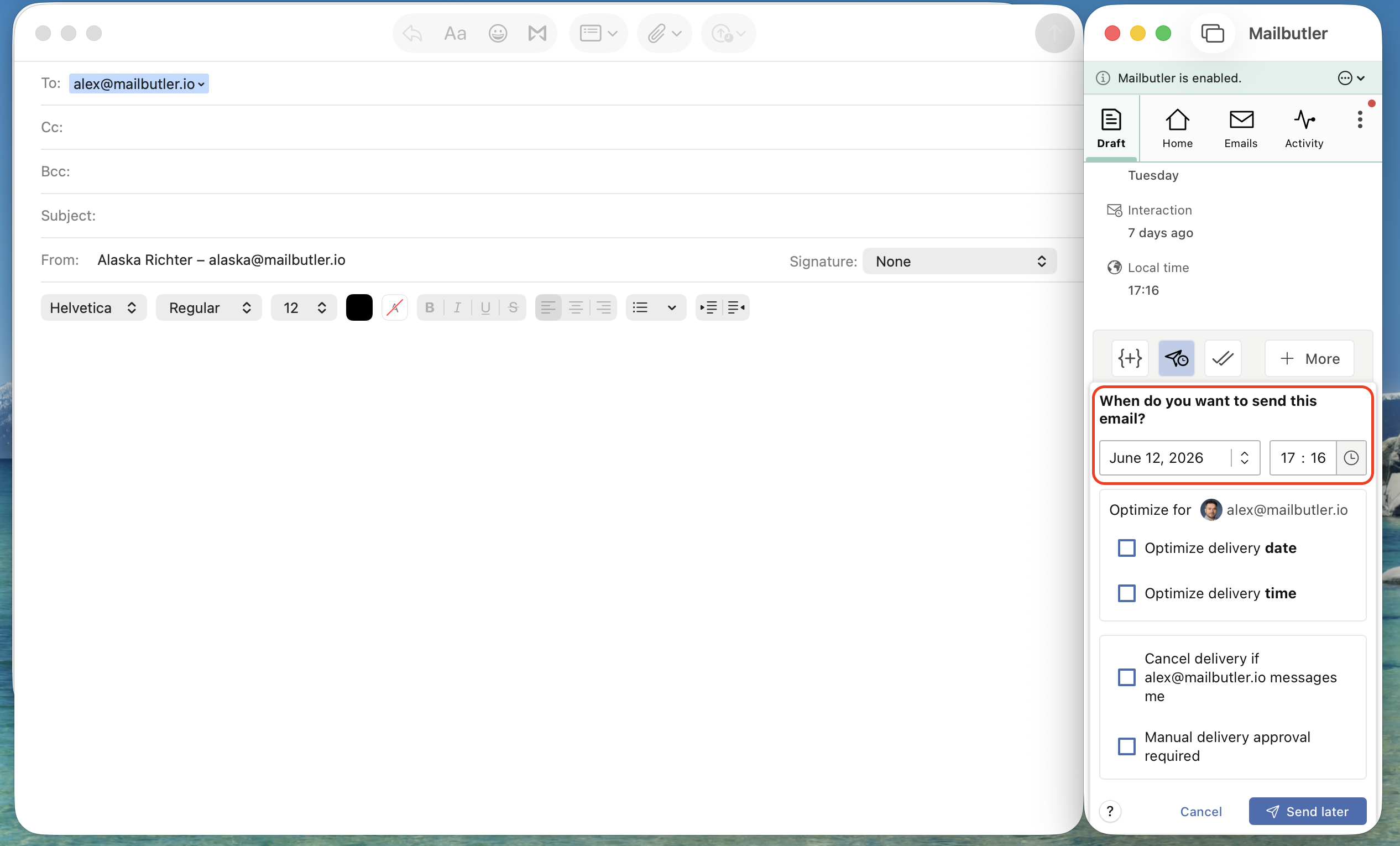Image resolution: width=1400 pixels, height=846 pixels.
Task: Click the Mailbutler M icon in toolbar
Action: tap(537, 34)
